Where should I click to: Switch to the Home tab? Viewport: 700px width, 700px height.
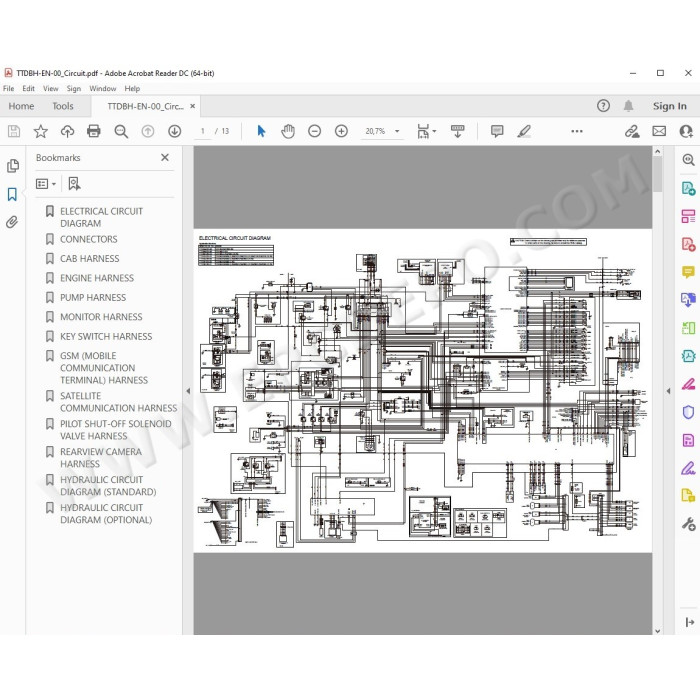click(21, 106)
